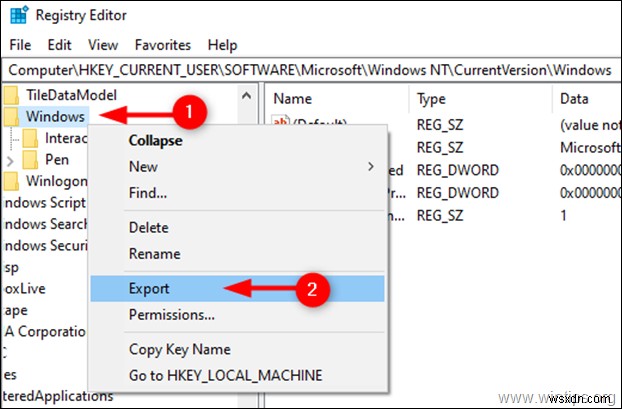Select the Windows Search key
622x409 pixels.
click(x=44, y=224)
